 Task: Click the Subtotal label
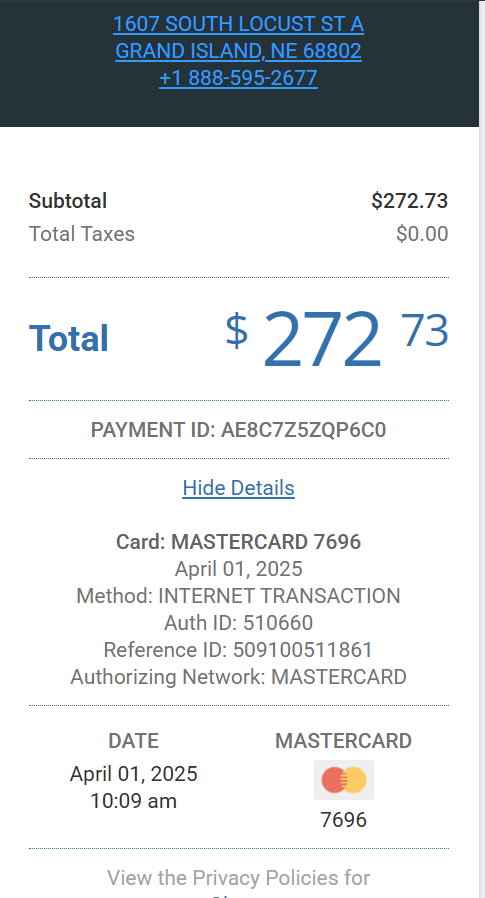click(x=68, y=201)
